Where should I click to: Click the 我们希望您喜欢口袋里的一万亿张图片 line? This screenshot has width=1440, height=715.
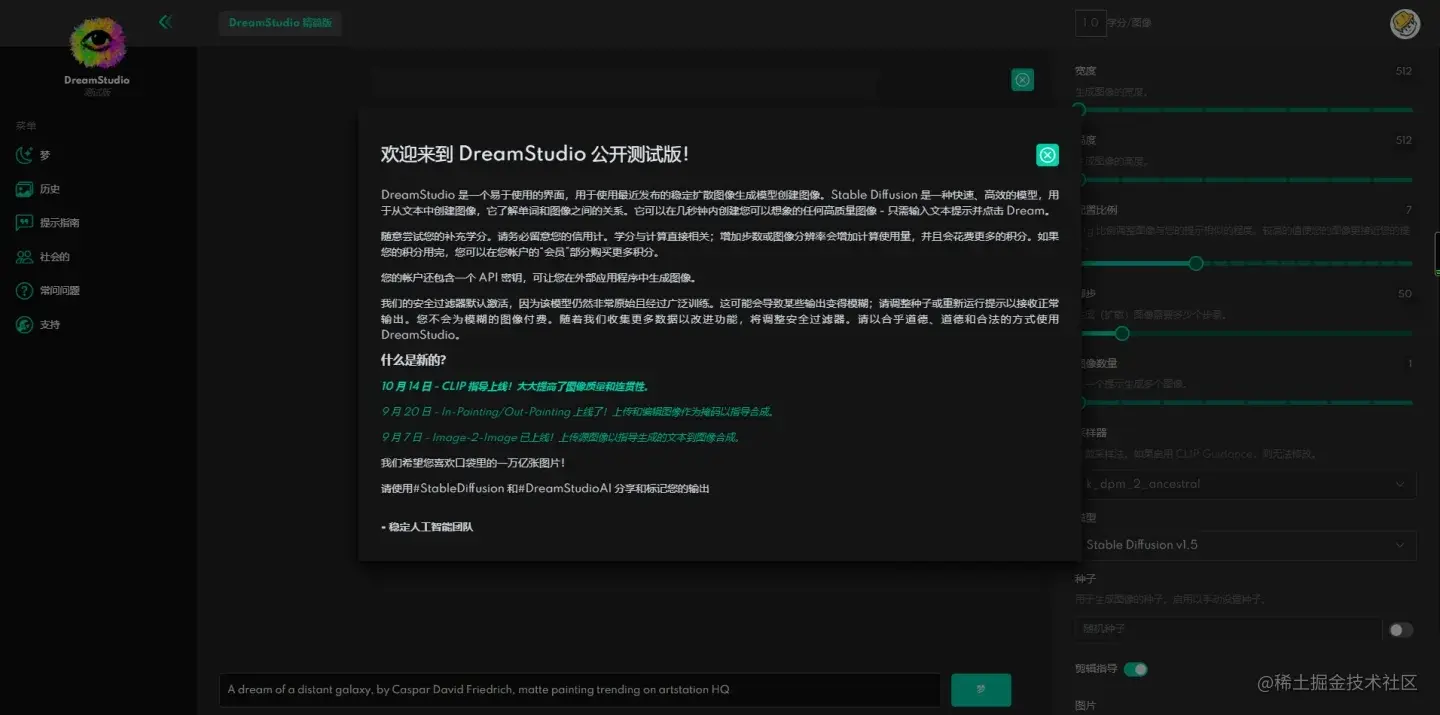(473, 463)
